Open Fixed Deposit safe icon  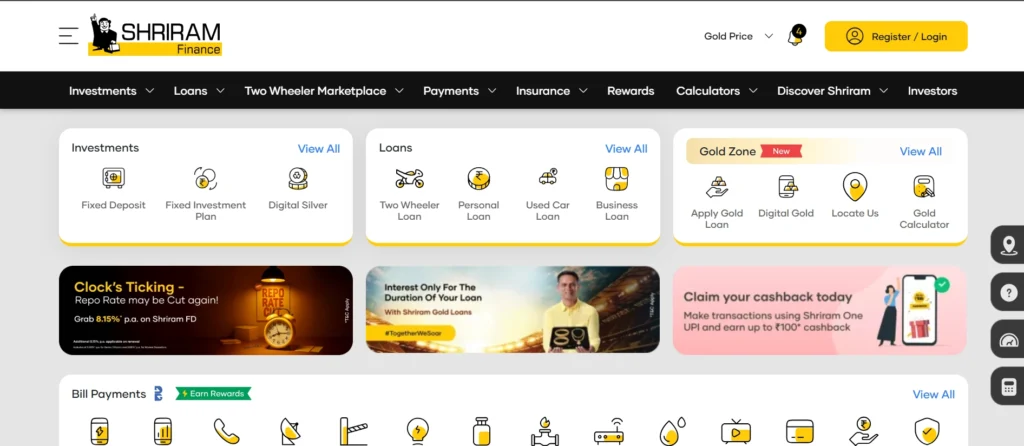tap(113, 179)
